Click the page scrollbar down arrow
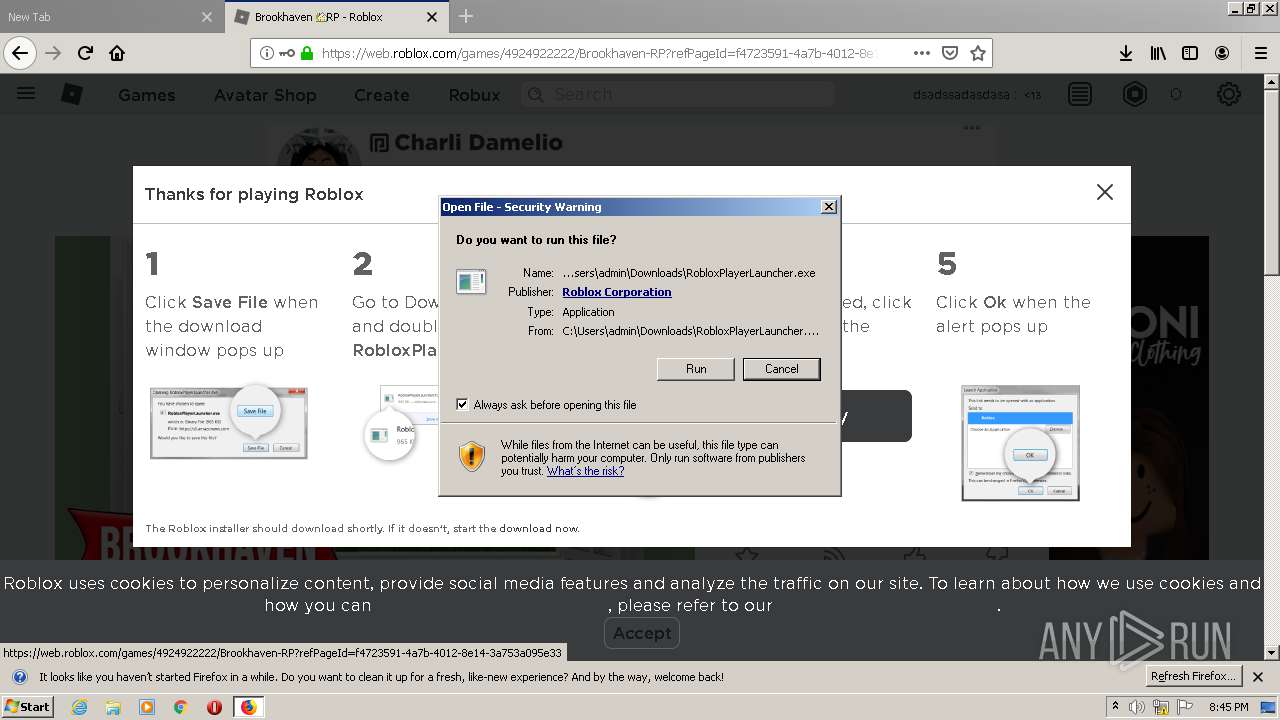The image size is (1280, 720). click(1272, 653)
